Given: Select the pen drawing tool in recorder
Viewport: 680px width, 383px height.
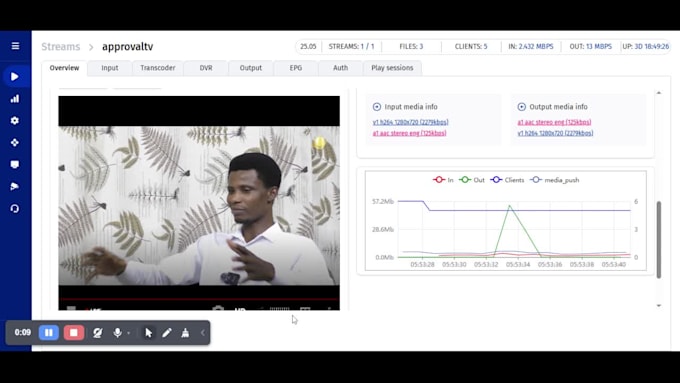Looking at the screenshot, I should (x=167, y=333).
